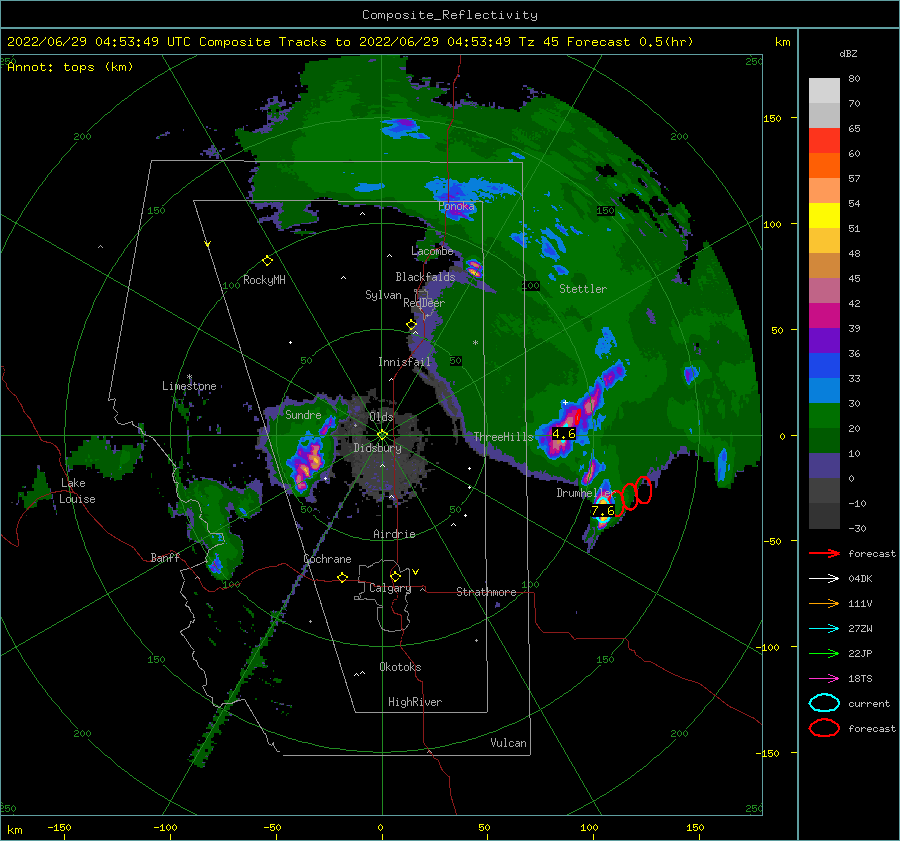Click the Cochrane city label
The height and width of the screenshot is (841, 900).
tap(327, 559)
